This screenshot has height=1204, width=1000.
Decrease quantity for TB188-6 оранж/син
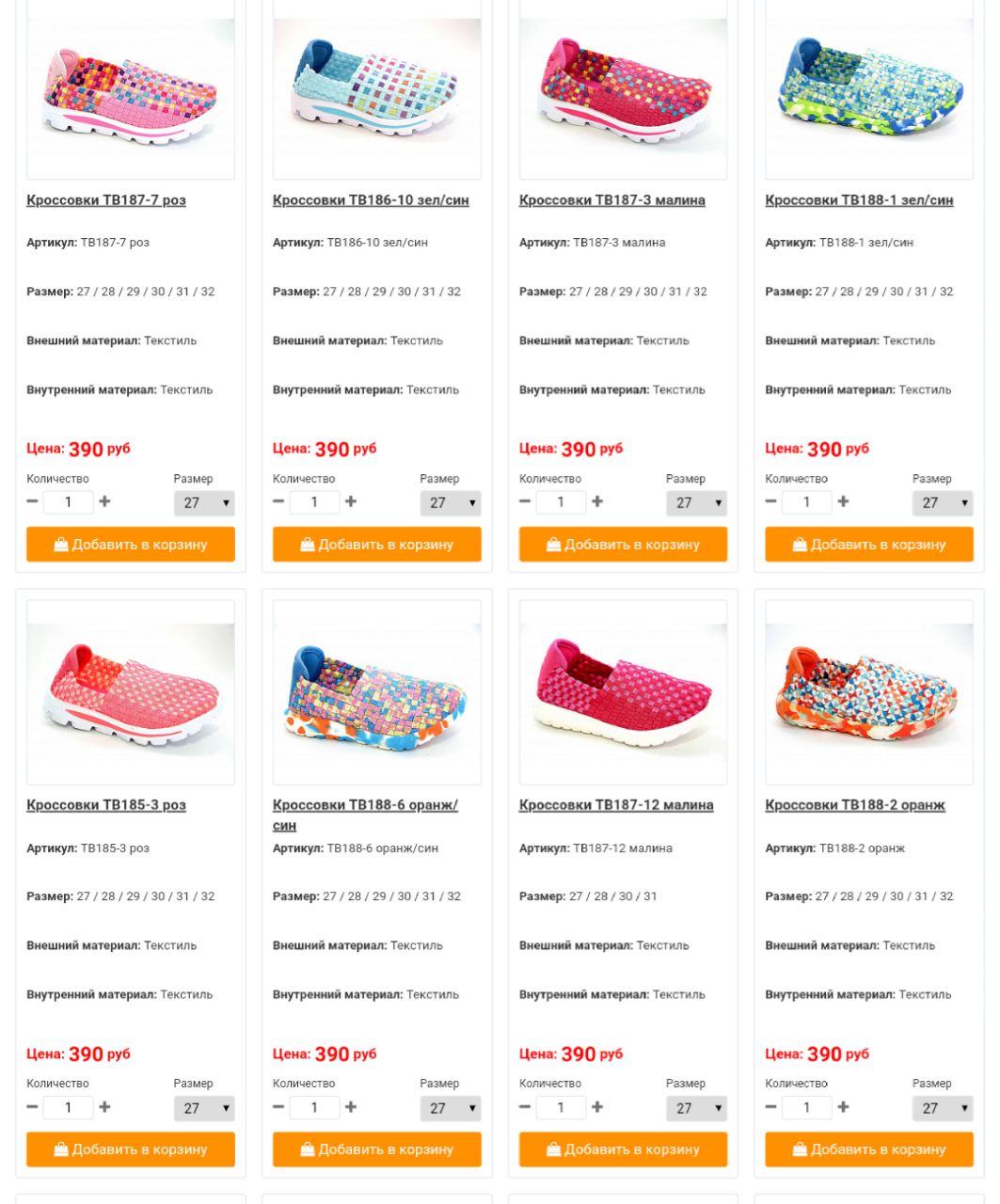point(278,1107)
